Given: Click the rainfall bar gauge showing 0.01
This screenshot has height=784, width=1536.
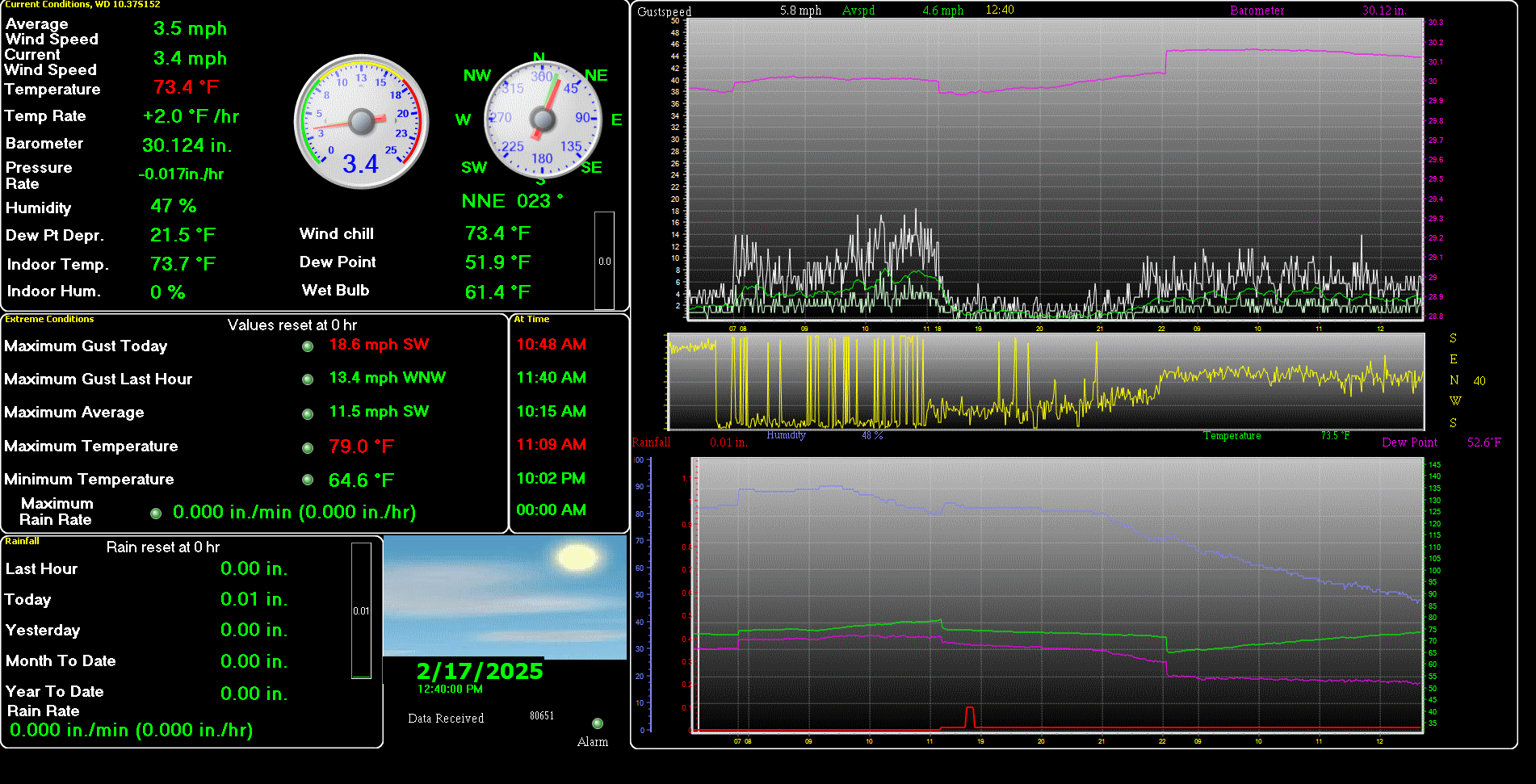Looking at the screenshot, I should point(361,610).
